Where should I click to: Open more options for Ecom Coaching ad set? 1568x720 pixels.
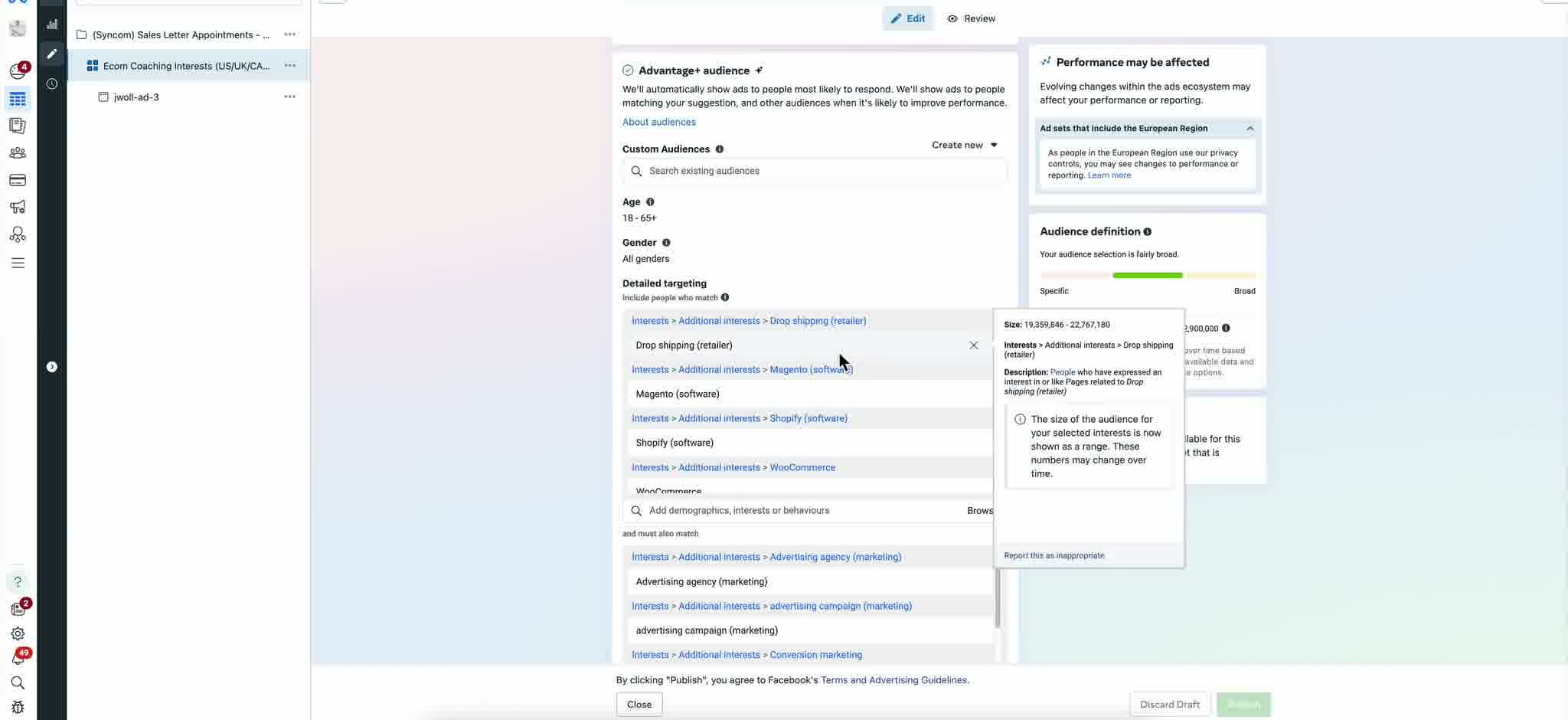[x=289, y=66]
